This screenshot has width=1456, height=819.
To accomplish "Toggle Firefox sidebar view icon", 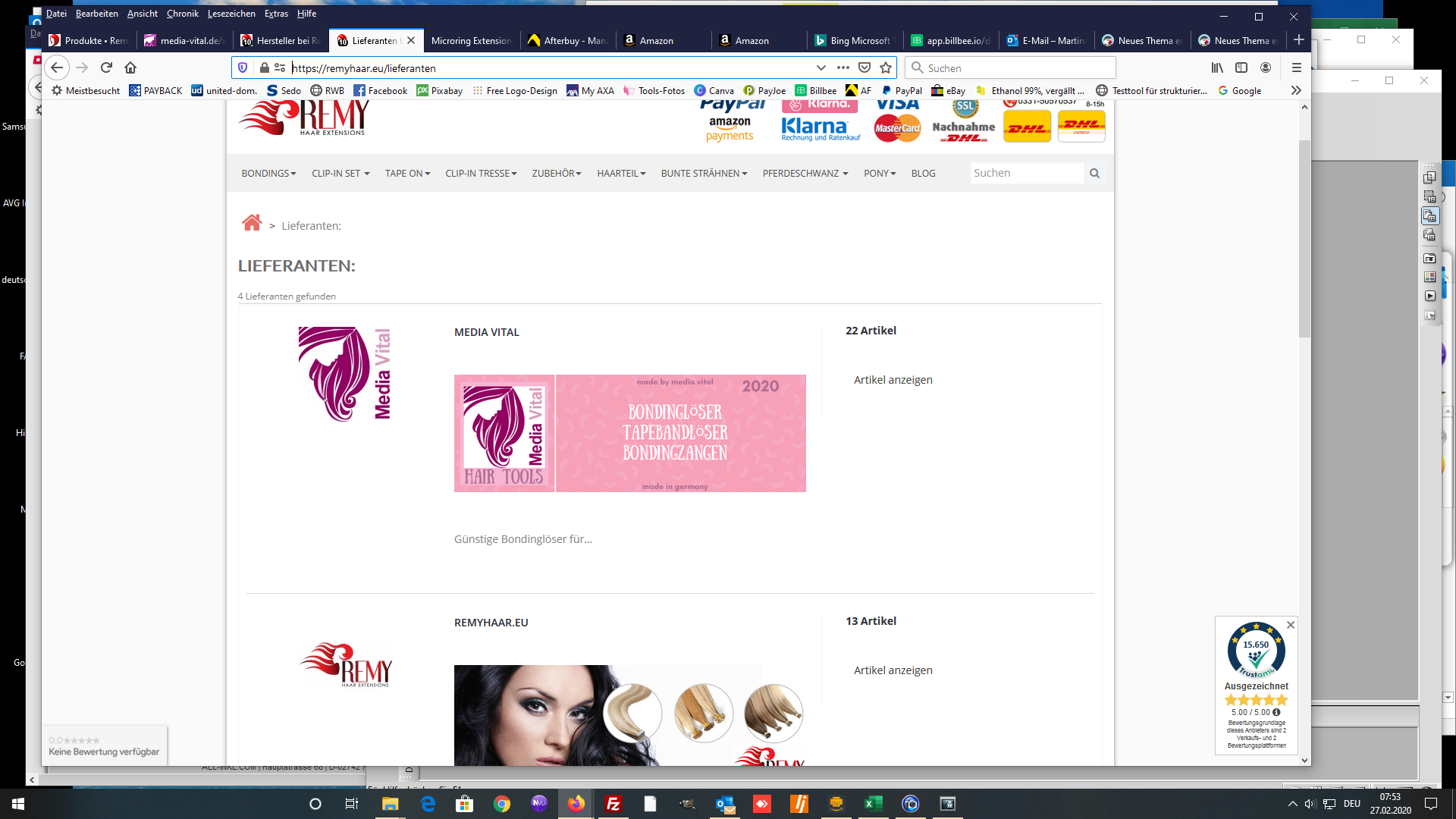I will click(x=1241, y=67).
